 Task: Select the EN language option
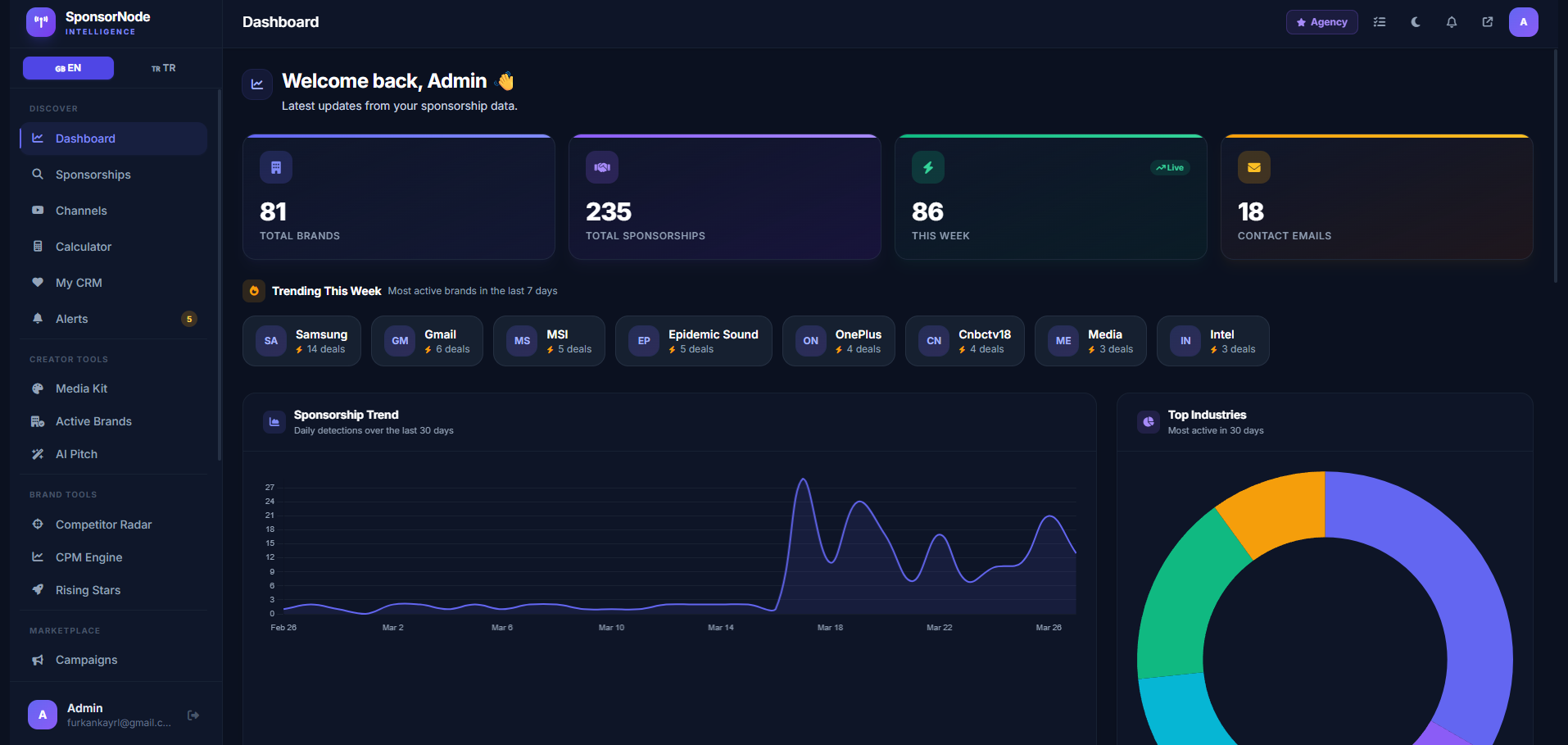click(68, 67)
